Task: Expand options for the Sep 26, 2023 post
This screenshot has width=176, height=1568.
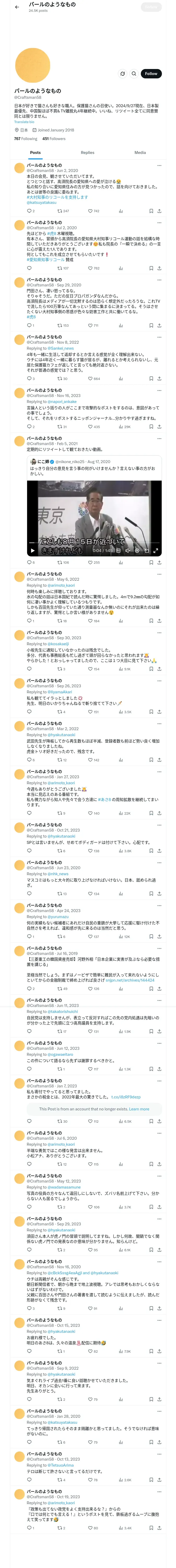Action: (159, 681)
